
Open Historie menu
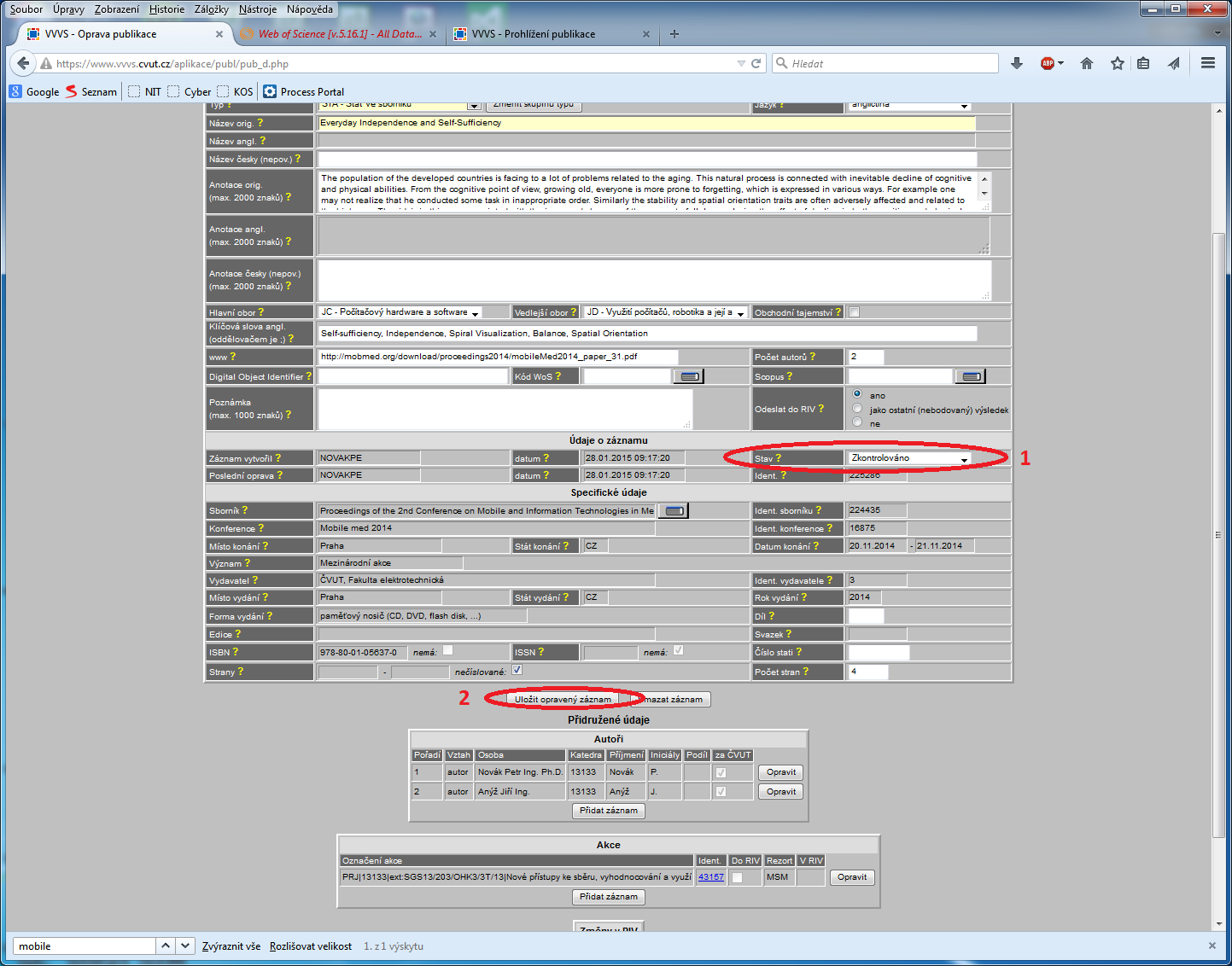point(166,9)
